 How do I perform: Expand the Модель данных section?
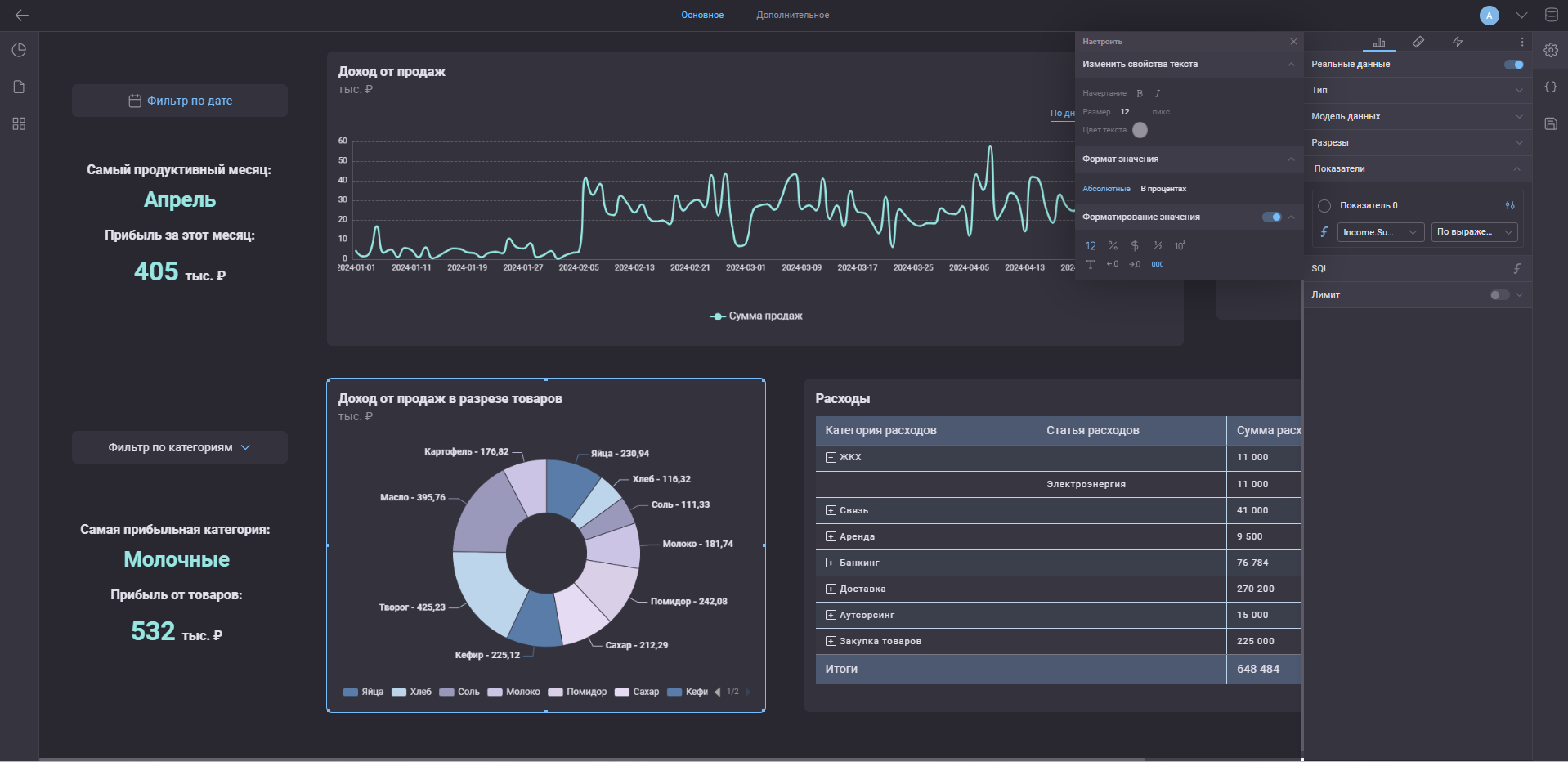1418,116
